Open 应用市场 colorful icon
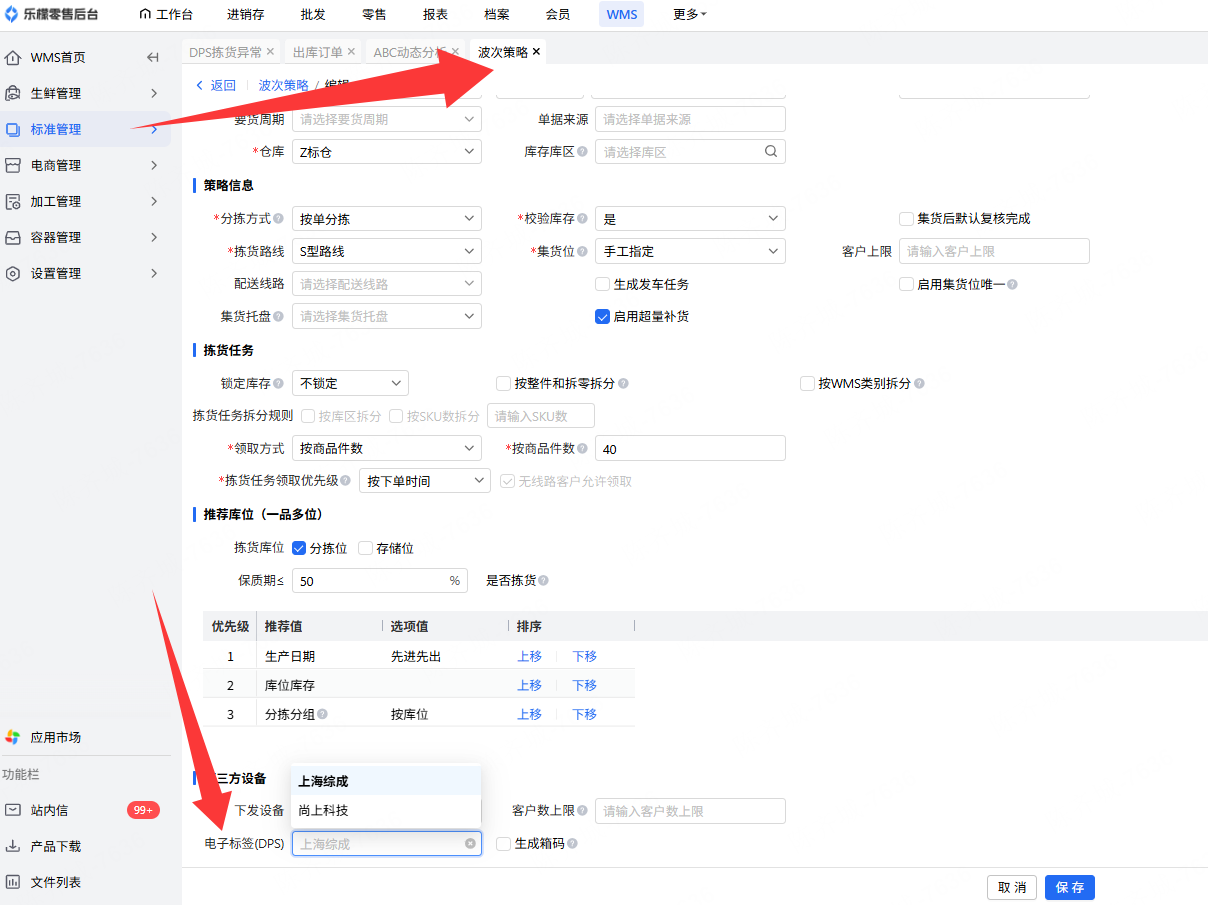 [13, 737]
